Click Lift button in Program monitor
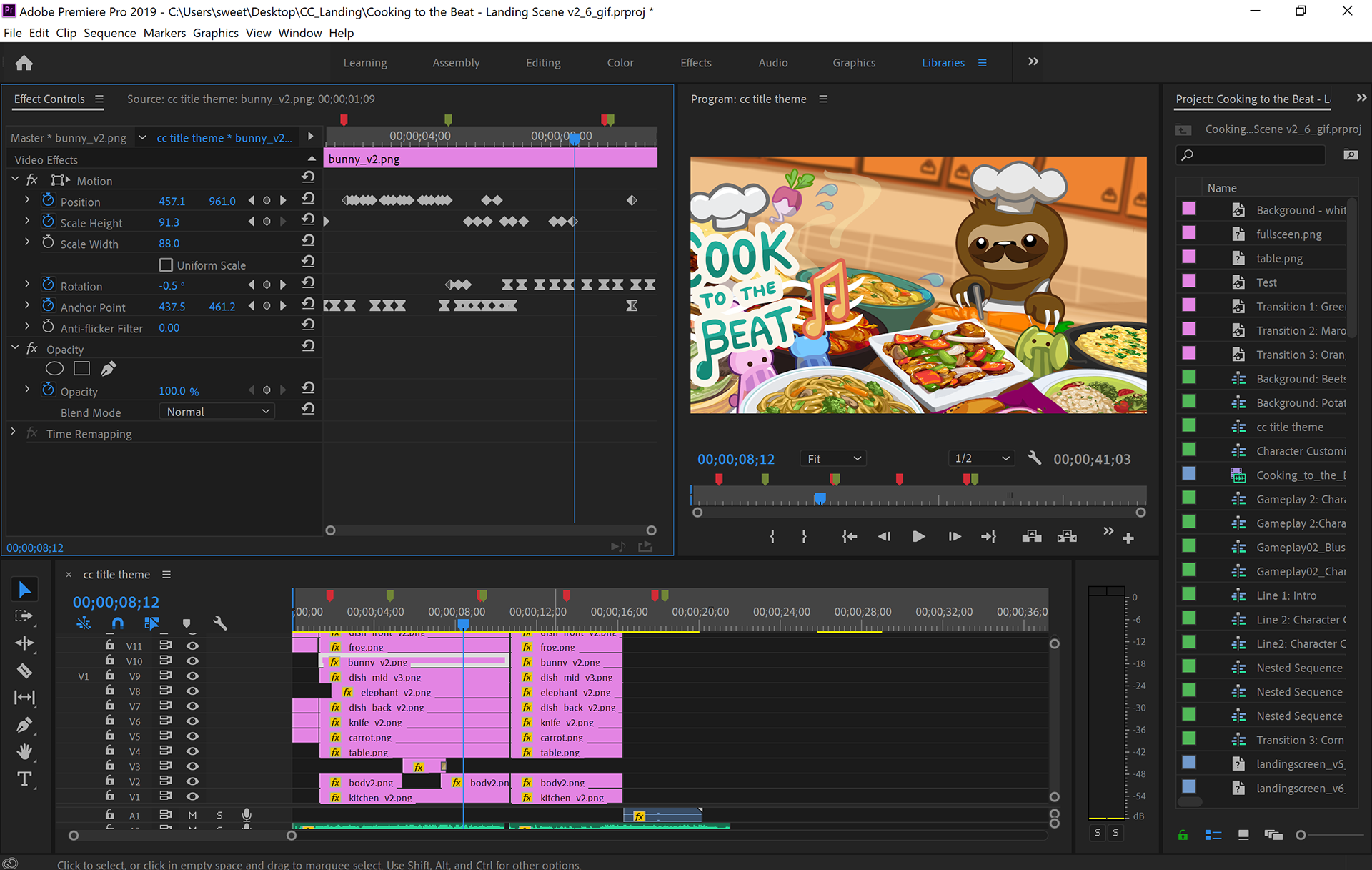Image resolution: width=1372 pixels, height=870 pixels. click(x=1031, y=536)
